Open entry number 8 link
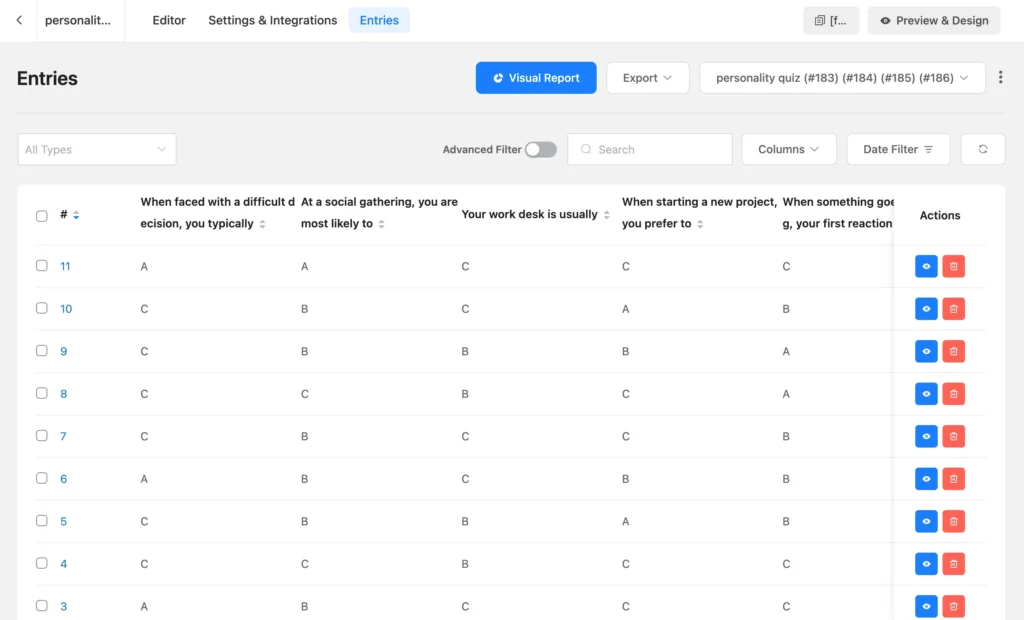Screen dimensions: 1024x620 (x=63, y=393)
